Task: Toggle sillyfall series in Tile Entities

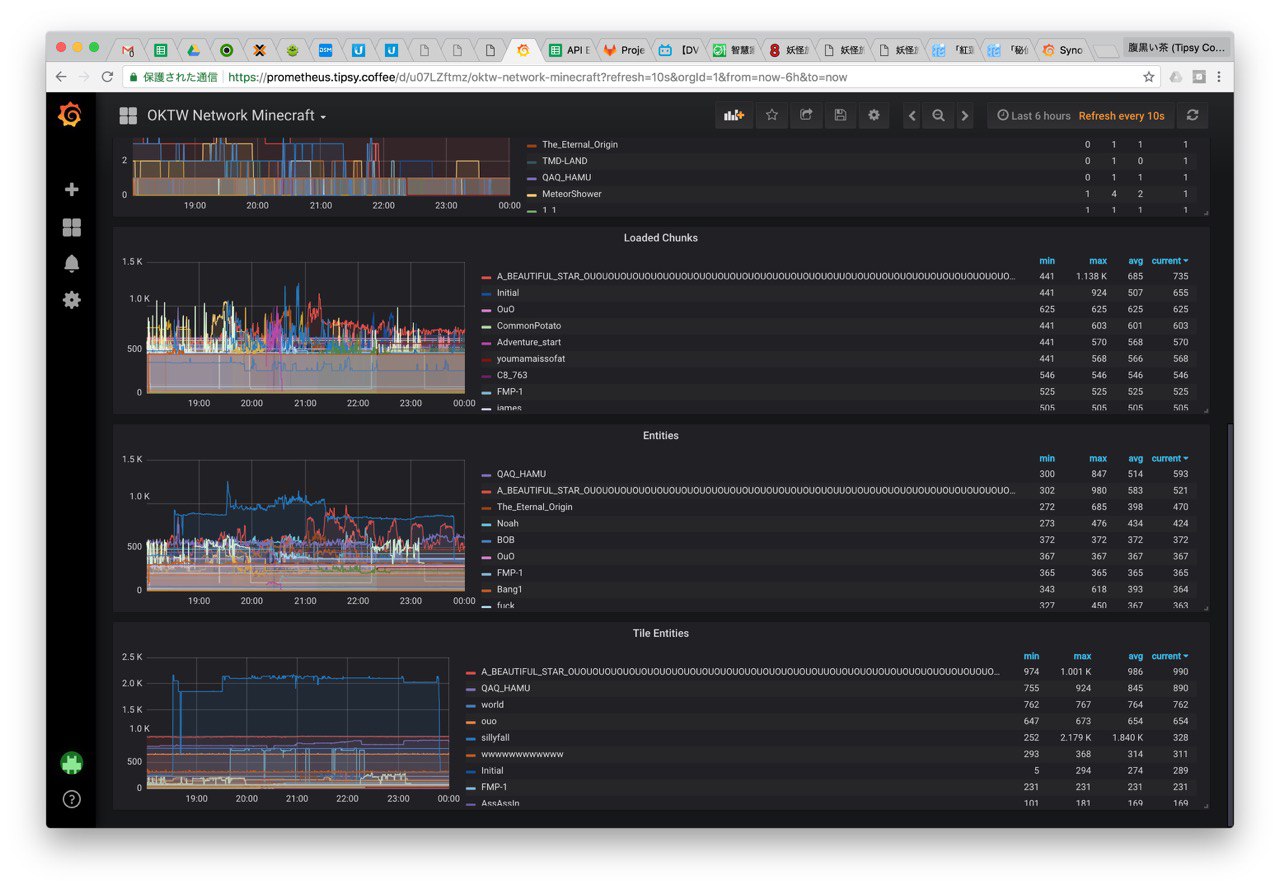Action: click(x=495, y=738)
